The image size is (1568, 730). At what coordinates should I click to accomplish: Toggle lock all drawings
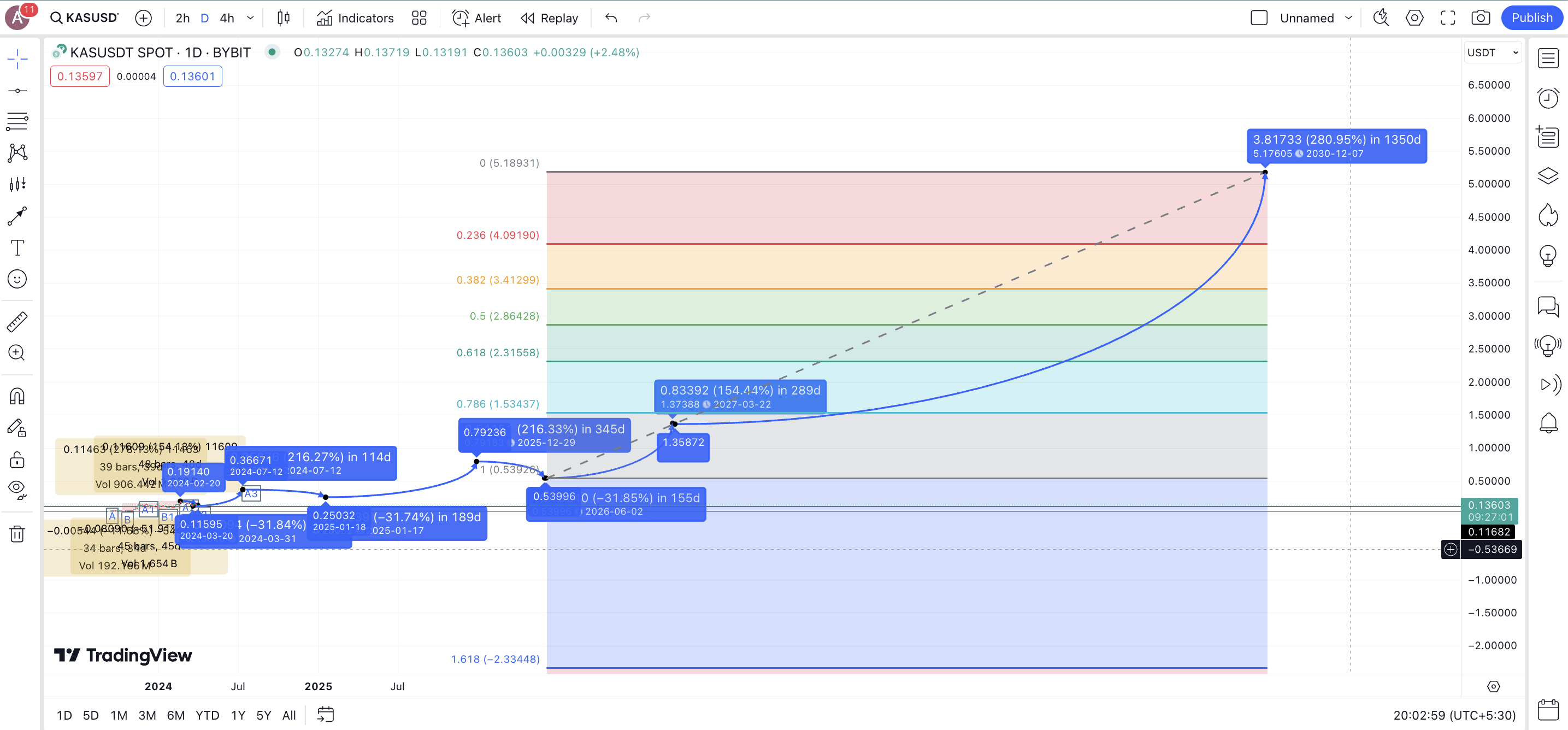tap(17, 459)
